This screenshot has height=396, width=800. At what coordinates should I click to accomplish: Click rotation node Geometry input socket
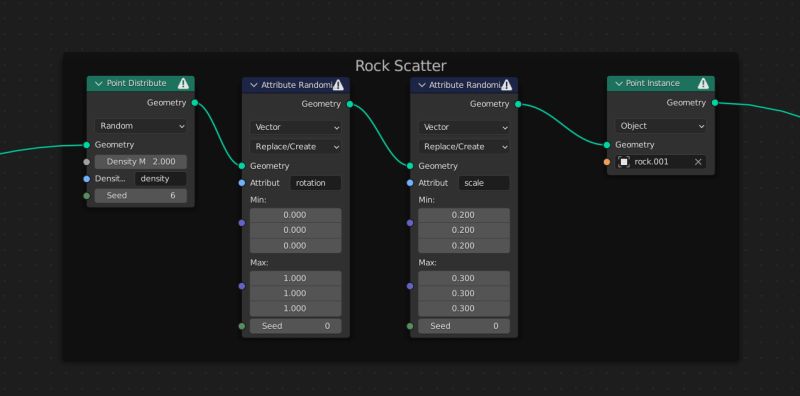click(242, 166)
